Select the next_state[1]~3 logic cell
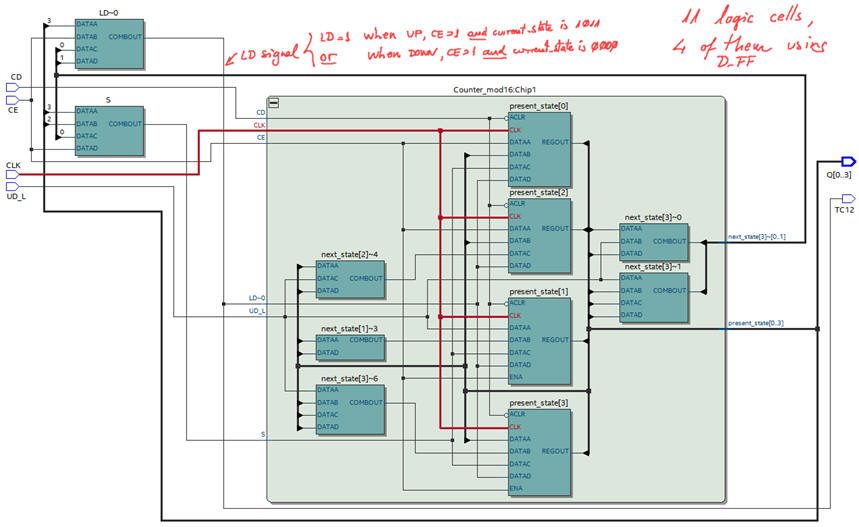The width and height of the screenshot is (859, 527). click(350, 347)
